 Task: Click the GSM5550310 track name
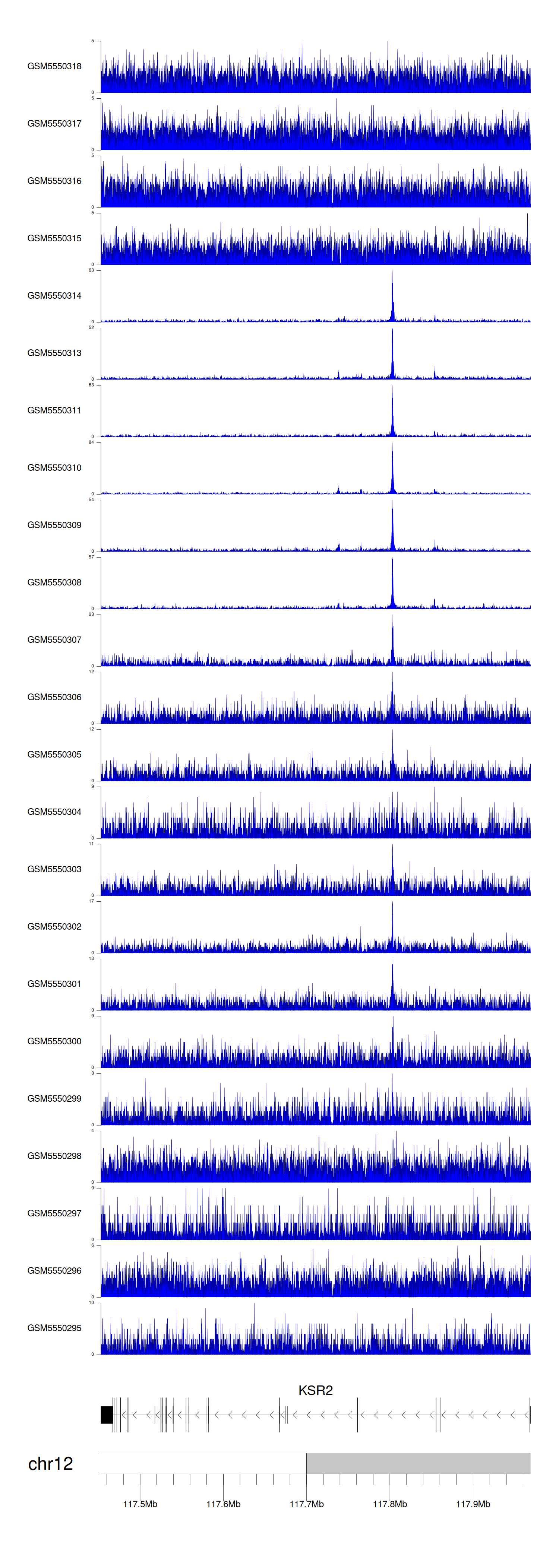point(54,467)
